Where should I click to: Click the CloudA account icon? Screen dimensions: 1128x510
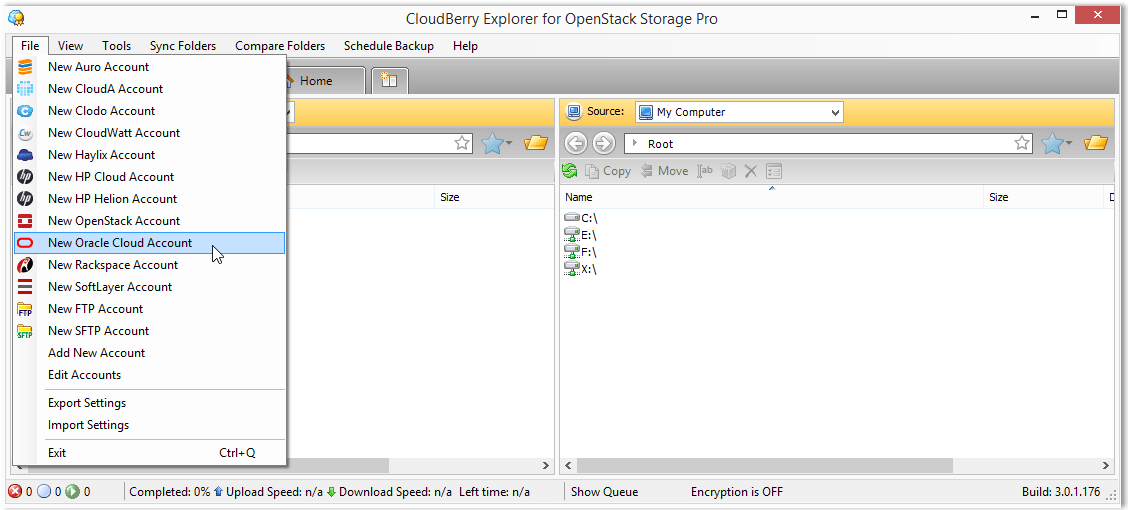tap(25, 89)
